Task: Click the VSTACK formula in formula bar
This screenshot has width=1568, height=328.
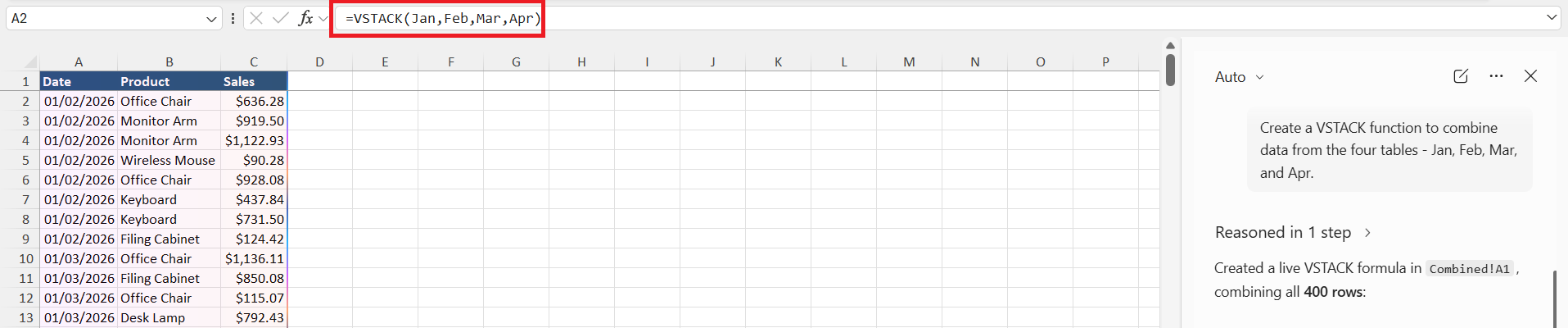Action: (x=443, y=18)
